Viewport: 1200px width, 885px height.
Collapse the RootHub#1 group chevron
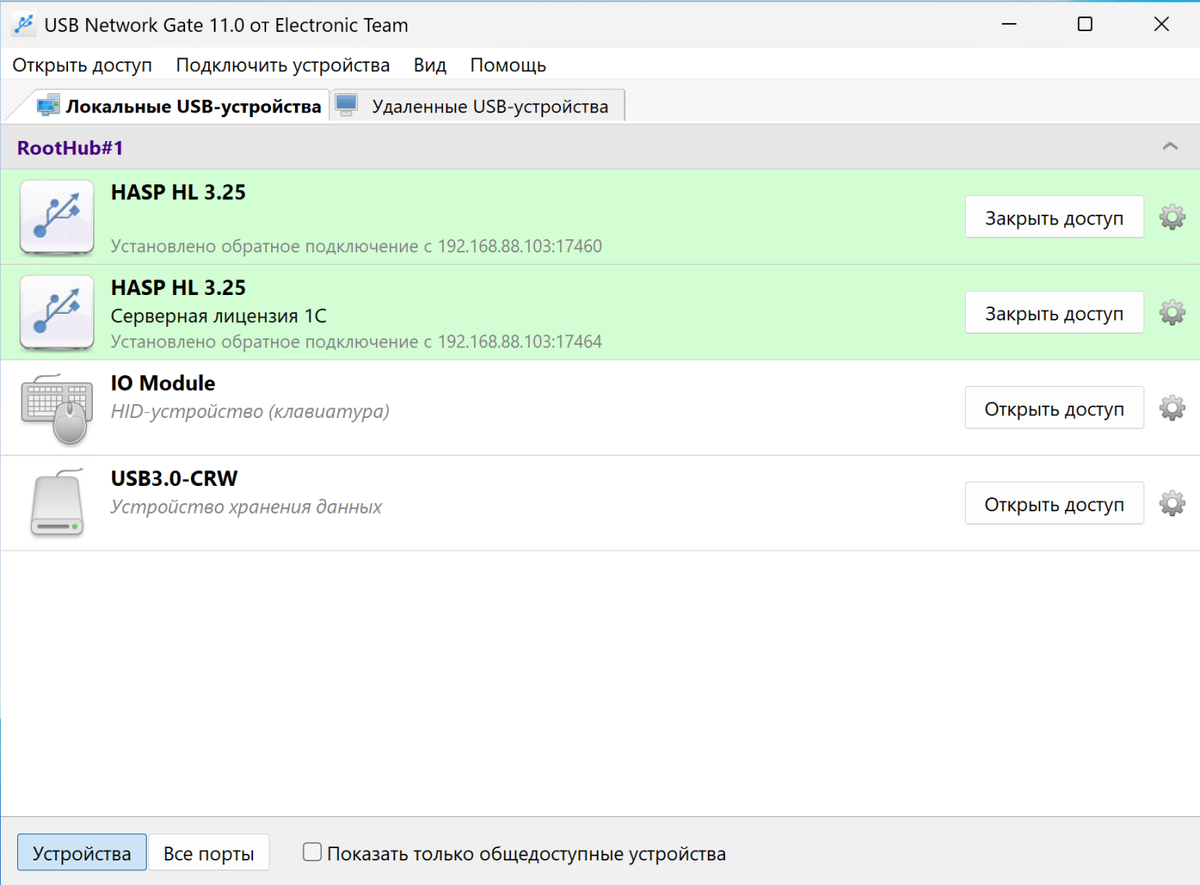(x=1170, y=147)
